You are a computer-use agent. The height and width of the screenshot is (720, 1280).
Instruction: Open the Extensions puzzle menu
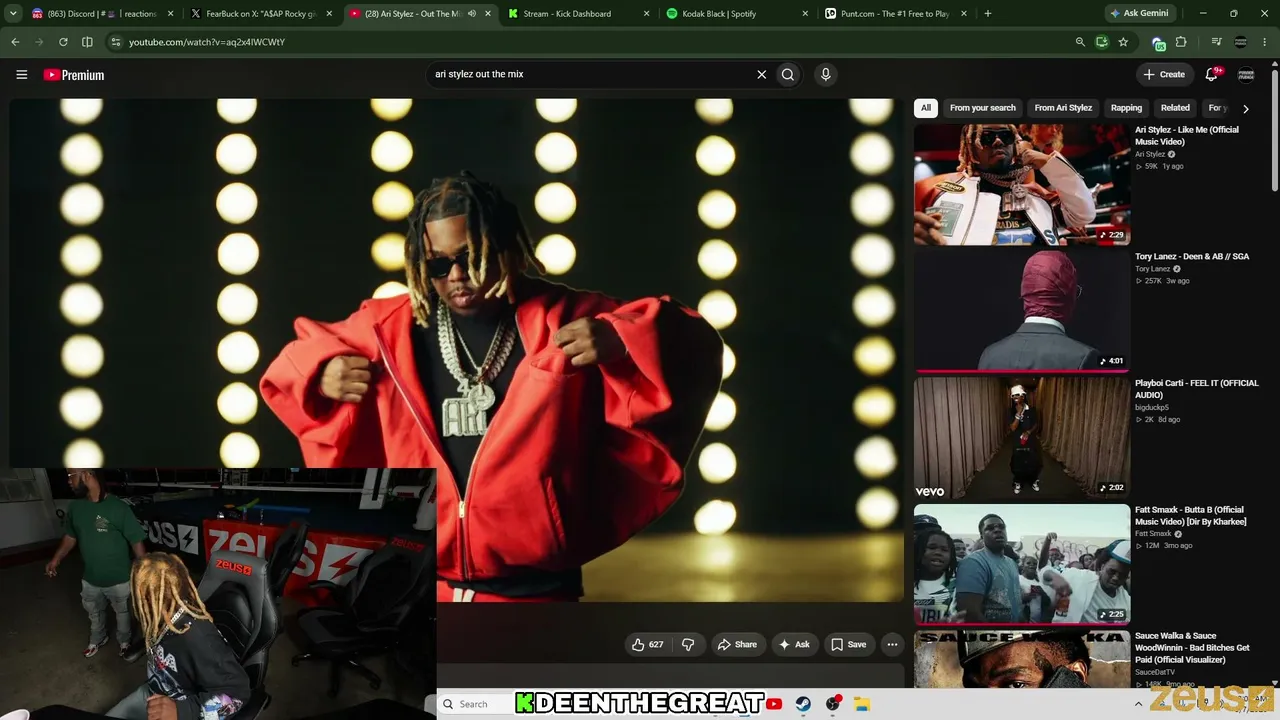click(x=1181, y=42)
